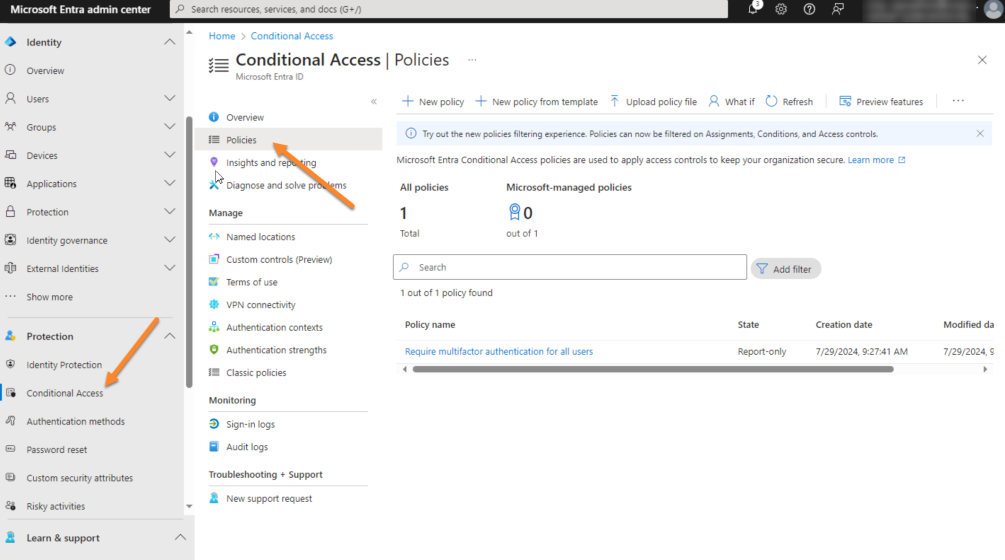Image resolution: width=1005 pixels, height=560 pixels.
Task: Select Policies in the inner menu
Action: tap(288, 140)
